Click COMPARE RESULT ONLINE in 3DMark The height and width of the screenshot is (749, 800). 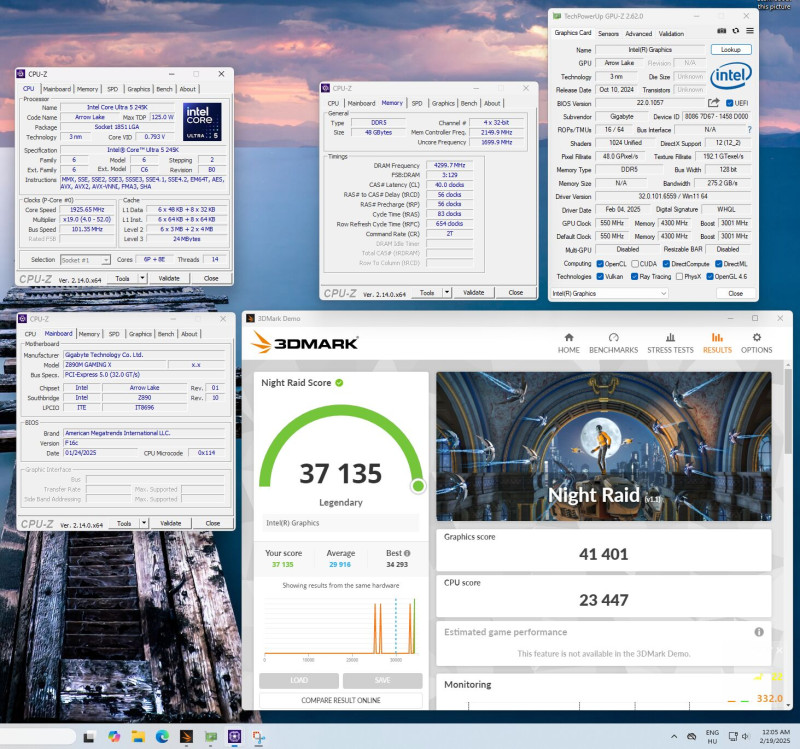coord(341,700)
